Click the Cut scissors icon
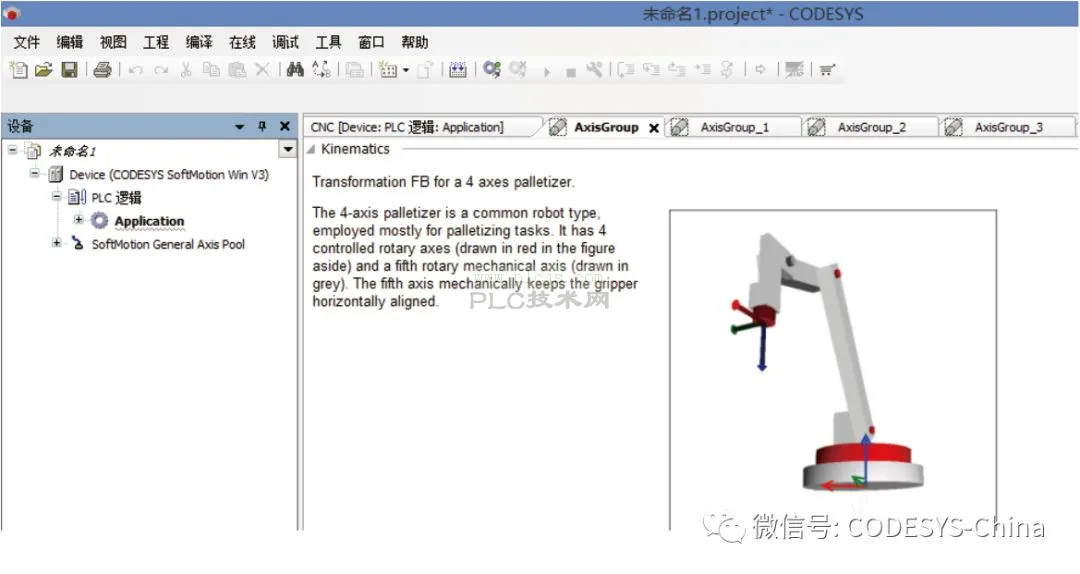The width and height of the screenshot is (1080, 574). pos(186,70)
